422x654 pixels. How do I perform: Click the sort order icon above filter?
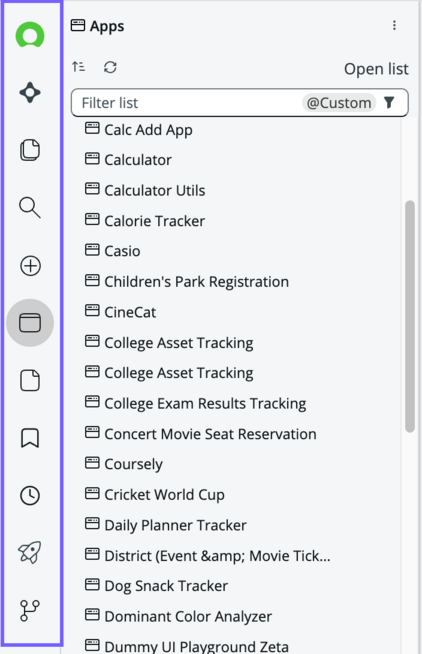click(79, 67)
